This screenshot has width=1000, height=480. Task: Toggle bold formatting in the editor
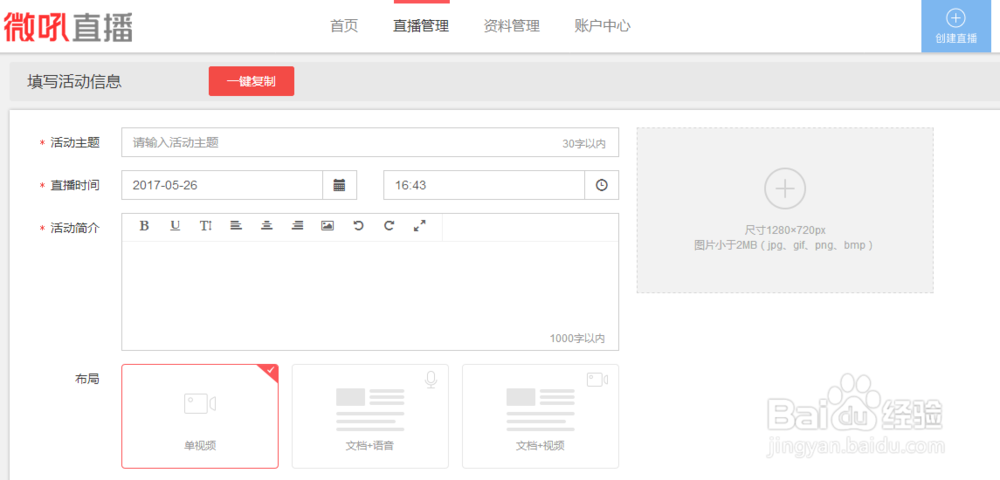tap(144, 226)
